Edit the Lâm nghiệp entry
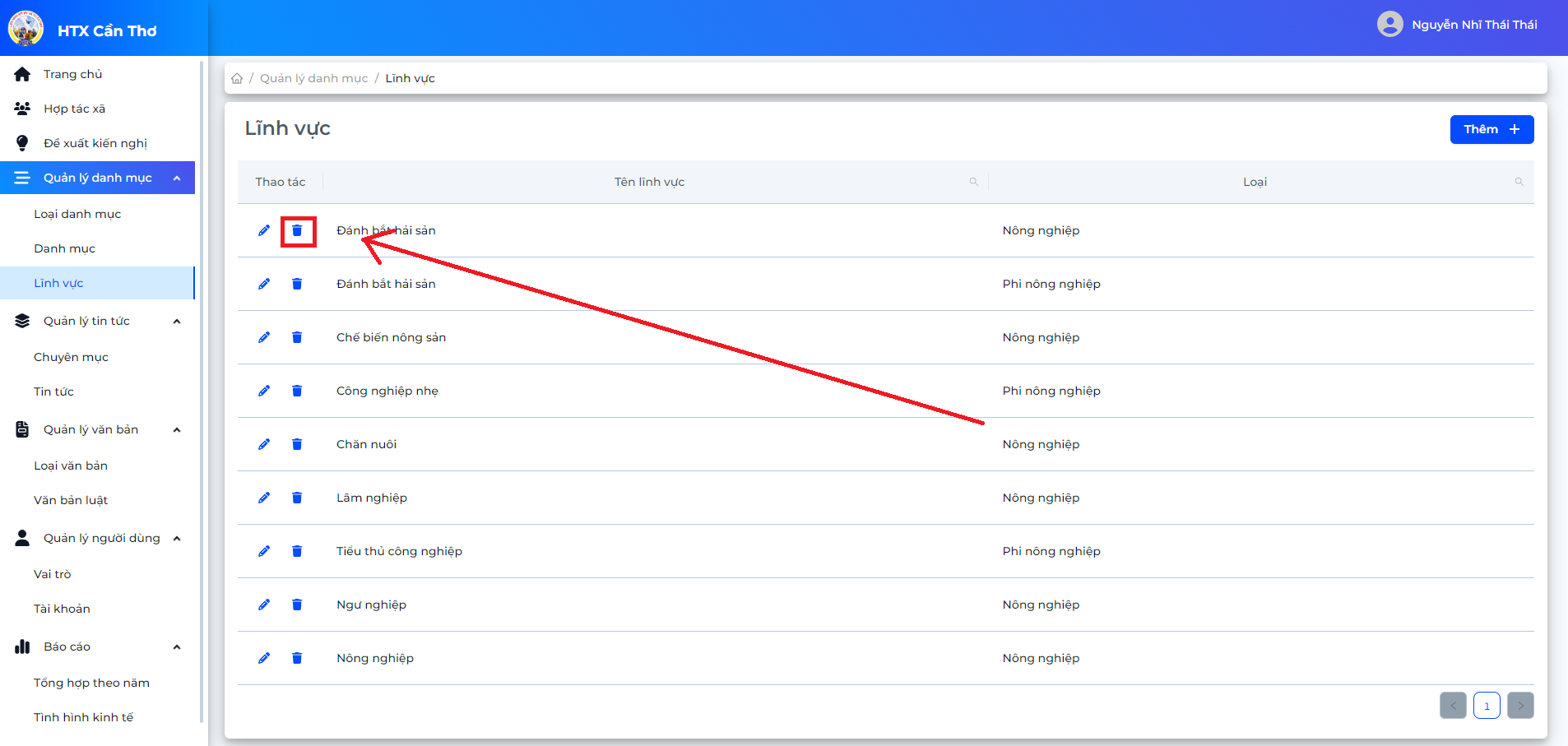Image resolution: width=1568 pixels, height=746 pixels. point(264,498)
